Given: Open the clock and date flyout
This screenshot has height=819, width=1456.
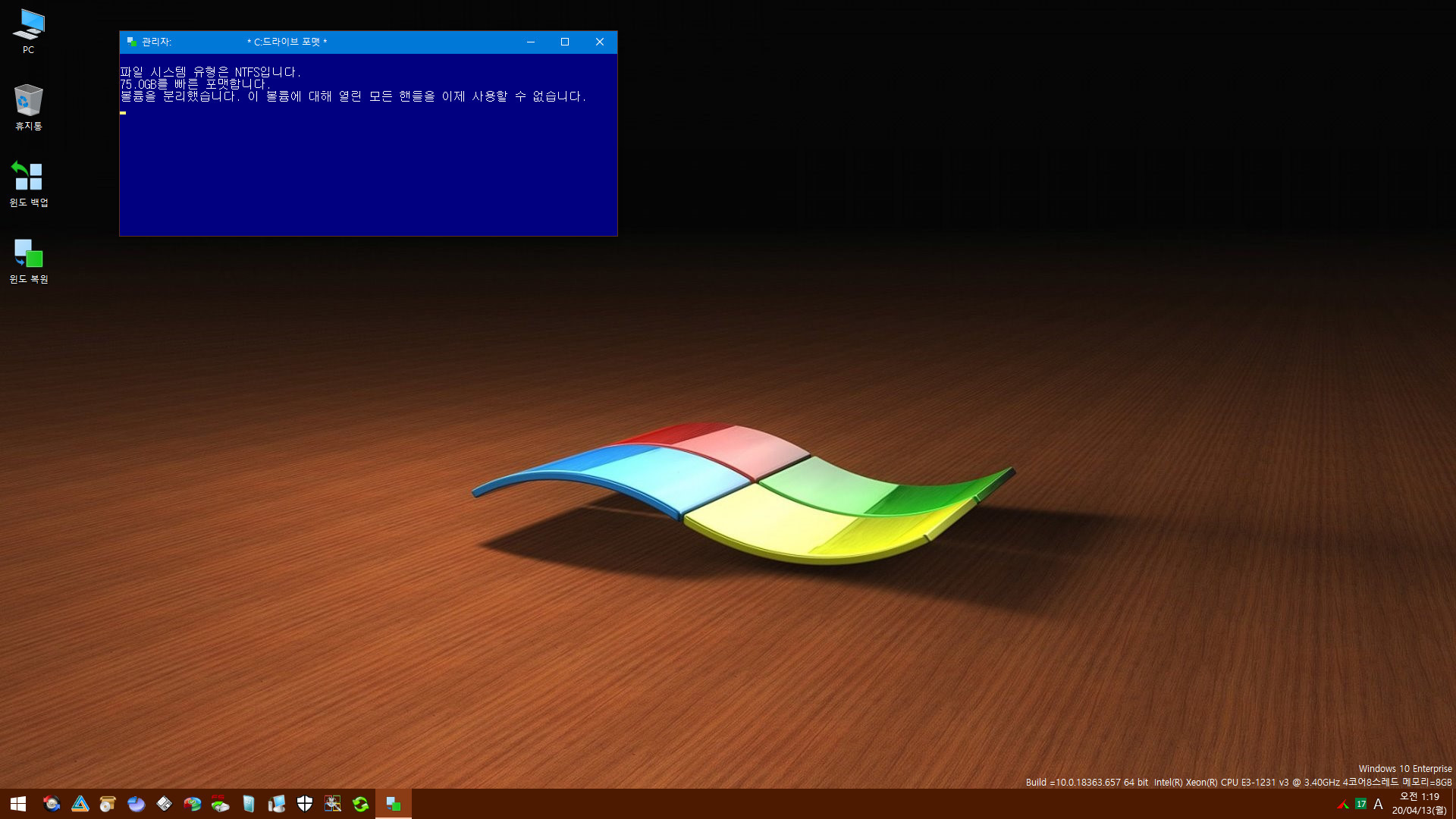Looking at the screenshot, I should [1420, 804].
